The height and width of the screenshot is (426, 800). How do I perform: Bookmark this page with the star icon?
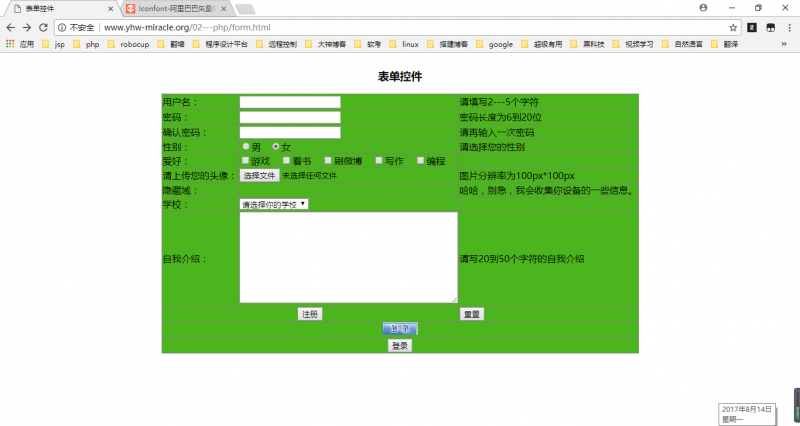(733, 27)
